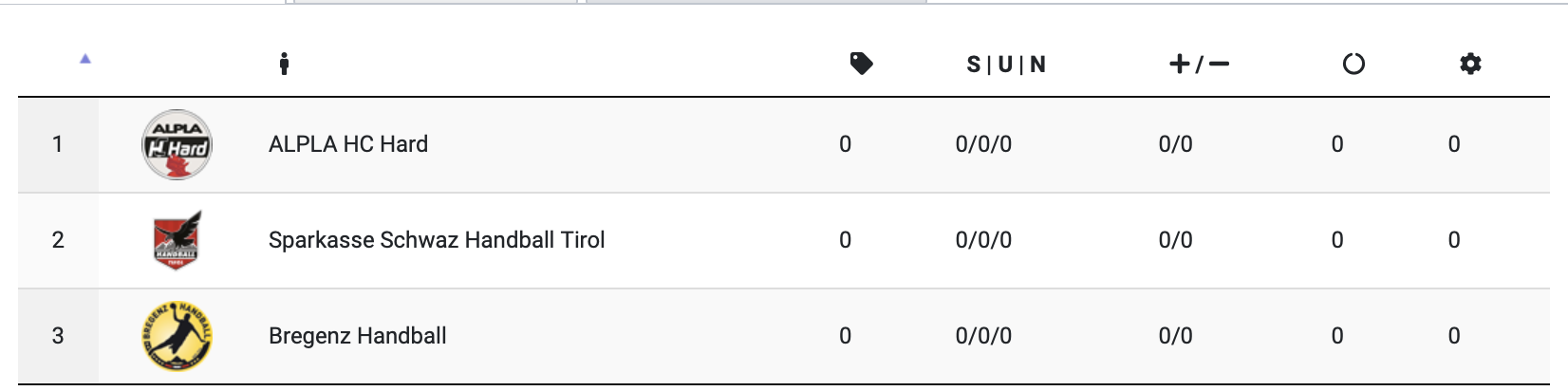
Task: Click the circle icon column header
Action: [1353, 64]
